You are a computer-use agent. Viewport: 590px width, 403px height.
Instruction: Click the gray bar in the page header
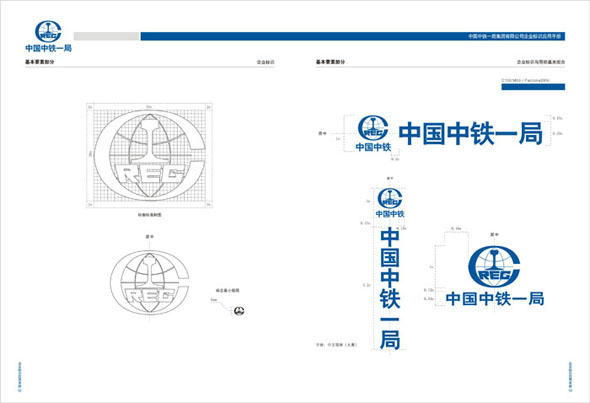coord(106,36)
